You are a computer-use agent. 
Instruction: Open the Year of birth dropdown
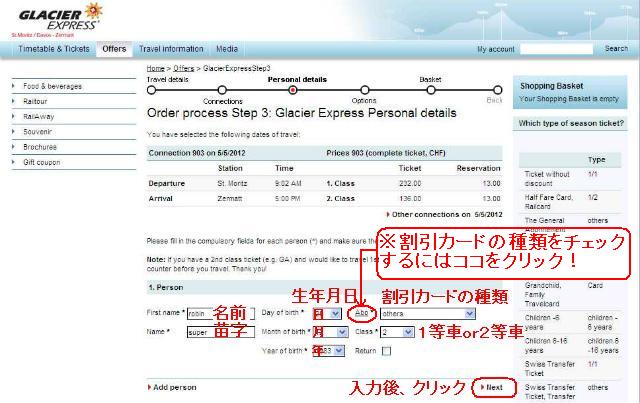pos(329,351)
